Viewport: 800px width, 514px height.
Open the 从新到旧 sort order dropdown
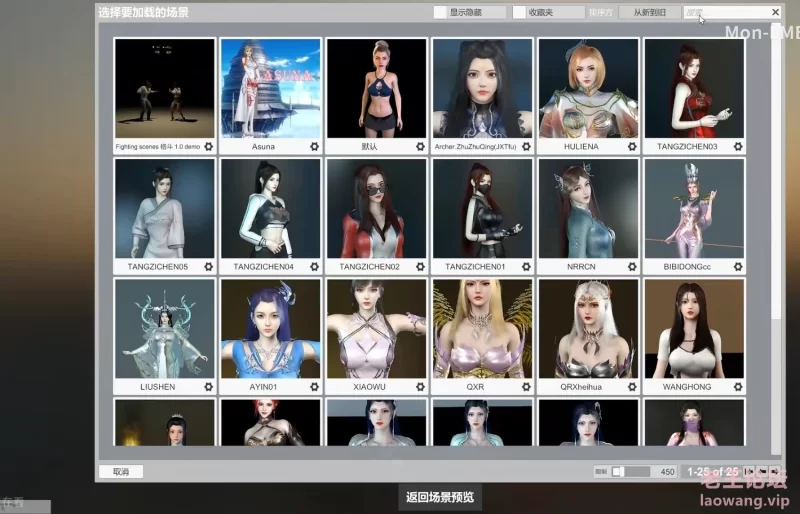coord(649,12)
